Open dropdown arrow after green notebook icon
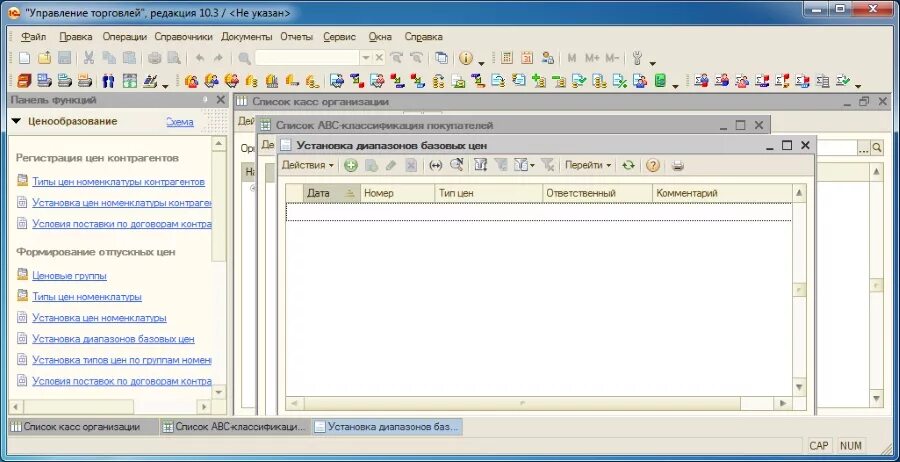Viewport: 900px width, 462px height. click(x=676, y=86)
